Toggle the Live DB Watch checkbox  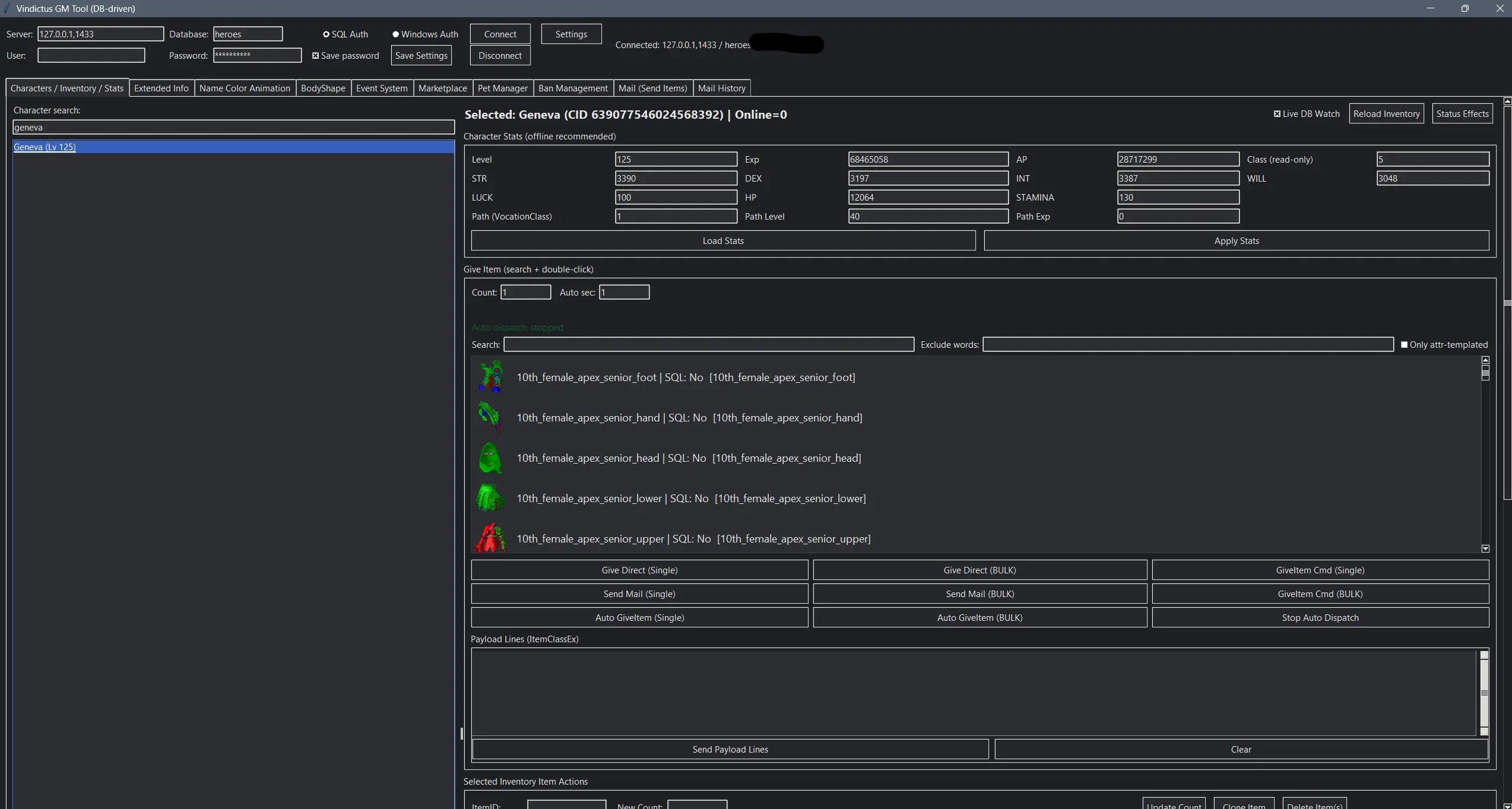coord(1277,114)
